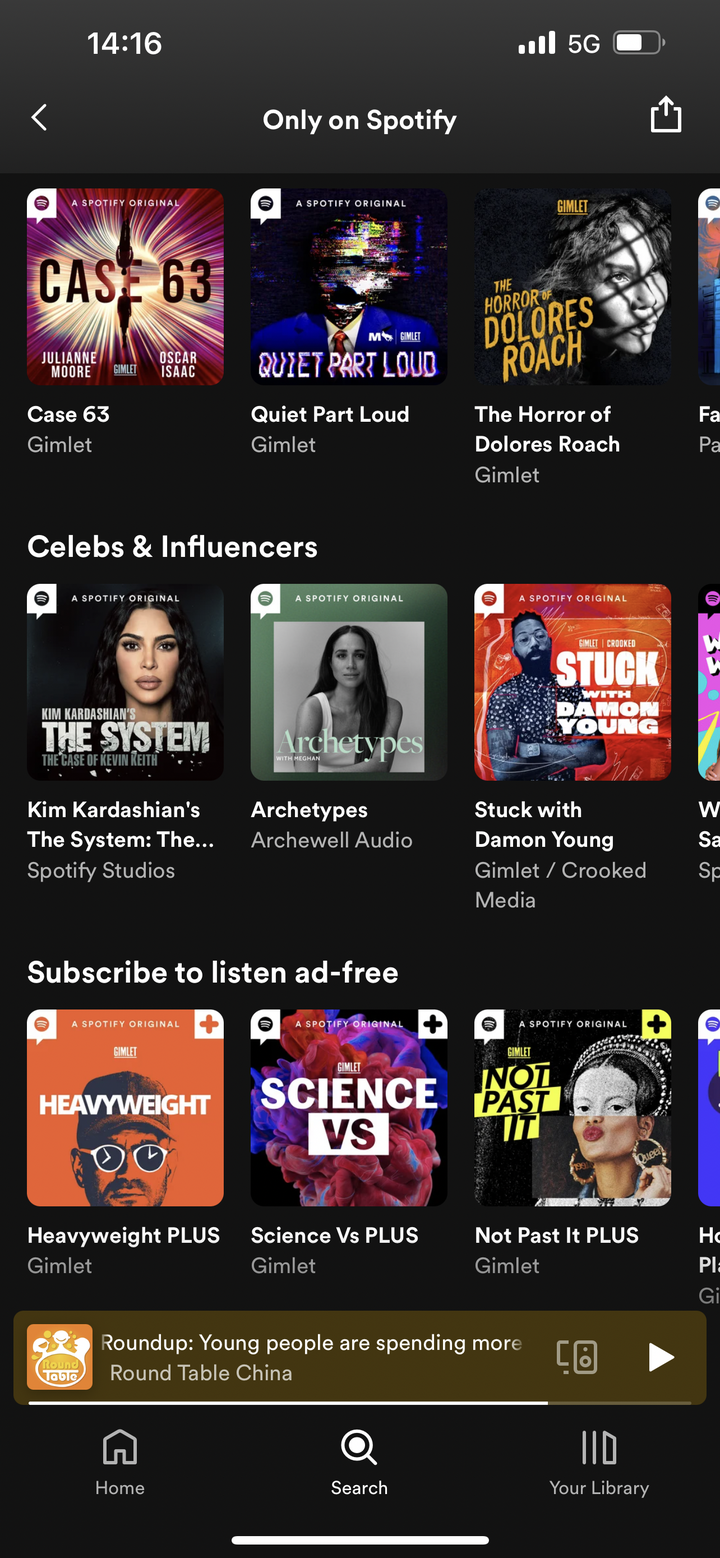720x1558 pixels.
Task: Go back using the top-left arrow
Action: tap(39, 118)
